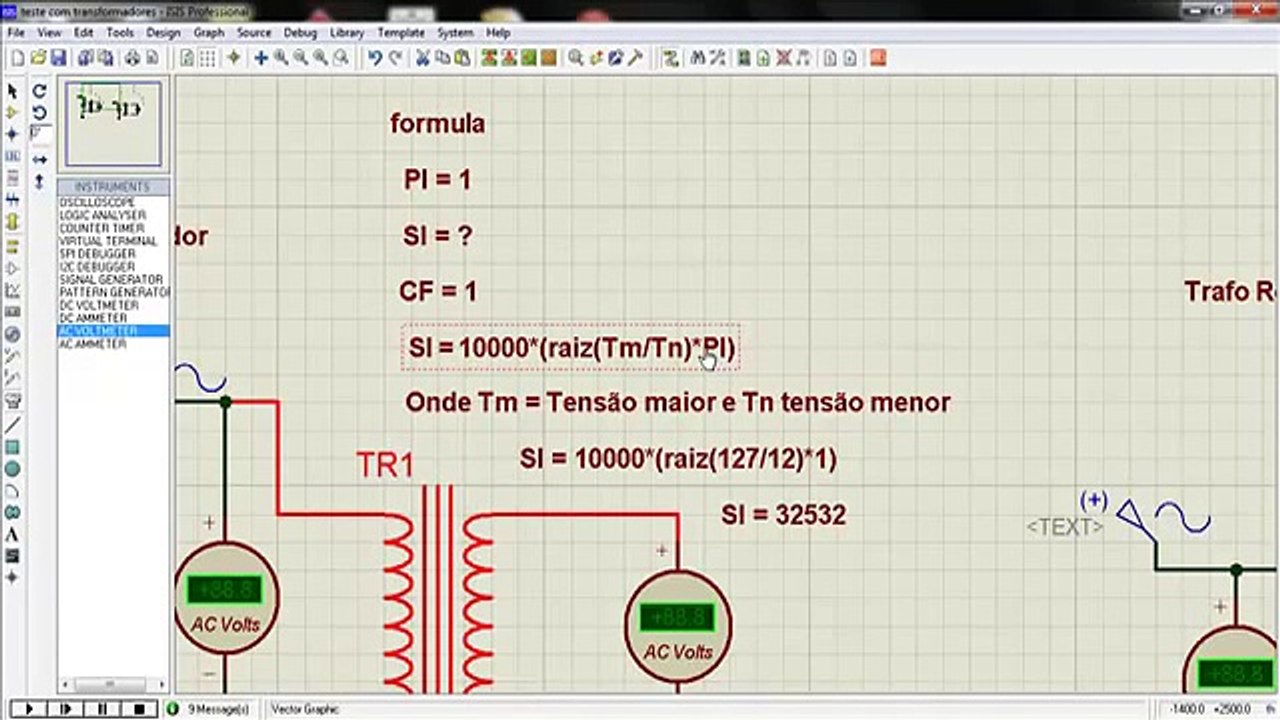
Task: Click the middle AC Volts meter
Action: 678,627
